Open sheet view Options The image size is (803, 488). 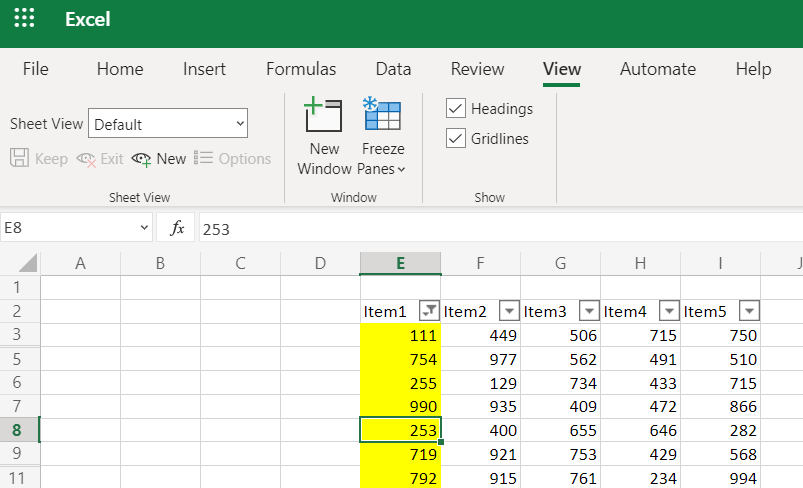tap(233, 159)
